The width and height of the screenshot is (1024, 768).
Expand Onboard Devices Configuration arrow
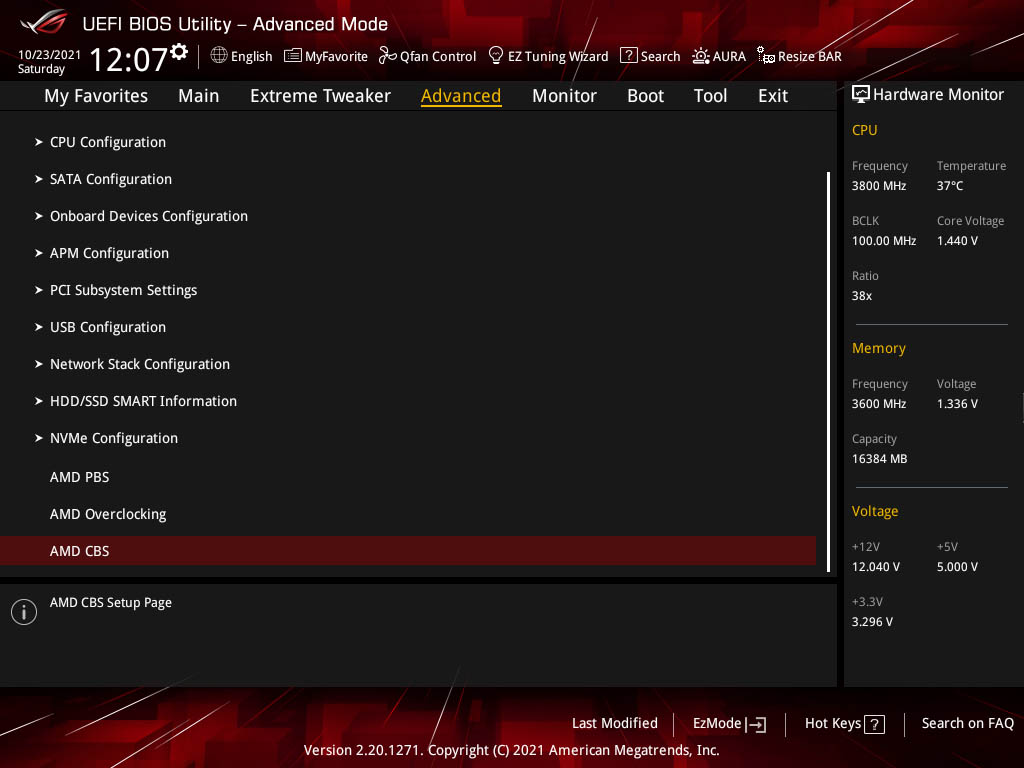pyautogui.click(x=39, y=216)
